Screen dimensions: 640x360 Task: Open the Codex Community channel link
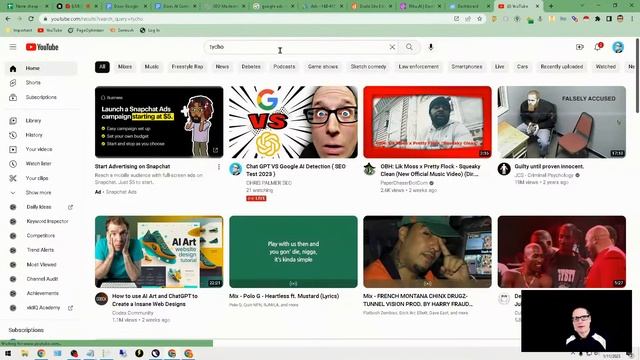click(133, 313)
